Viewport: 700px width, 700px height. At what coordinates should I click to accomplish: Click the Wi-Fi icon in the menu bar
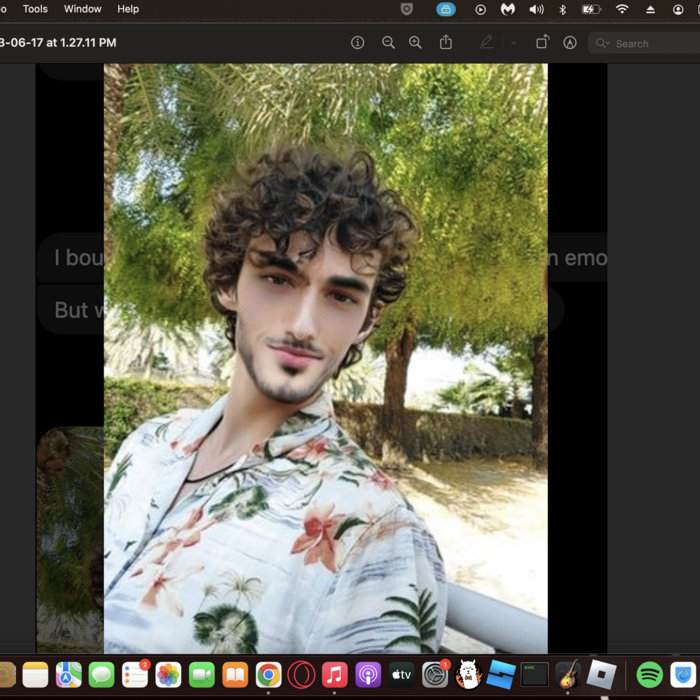pos(622,9)
